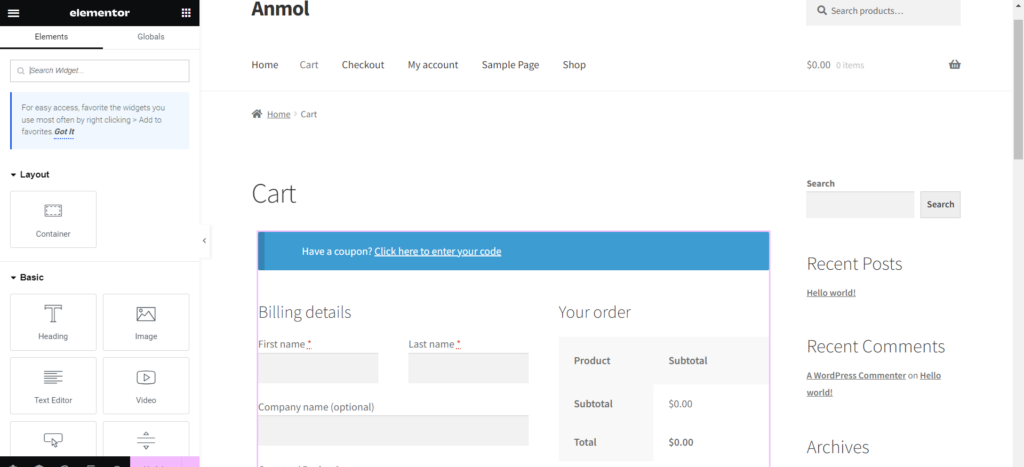Click the Anmol site title

(280, 9)
